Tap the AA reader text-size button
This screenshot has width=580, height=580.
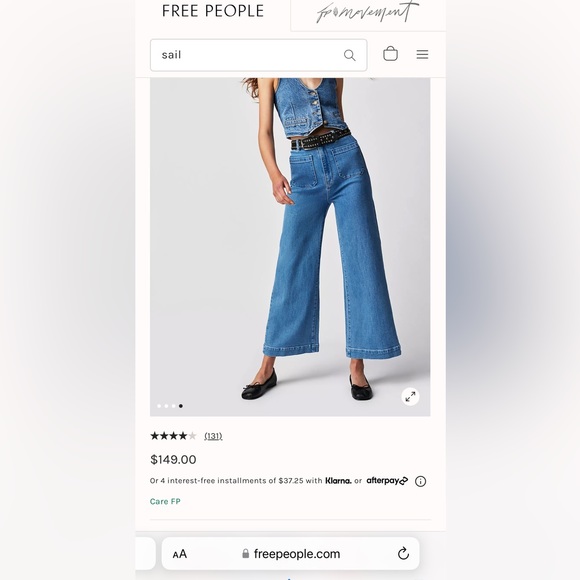tap(180, 554)
